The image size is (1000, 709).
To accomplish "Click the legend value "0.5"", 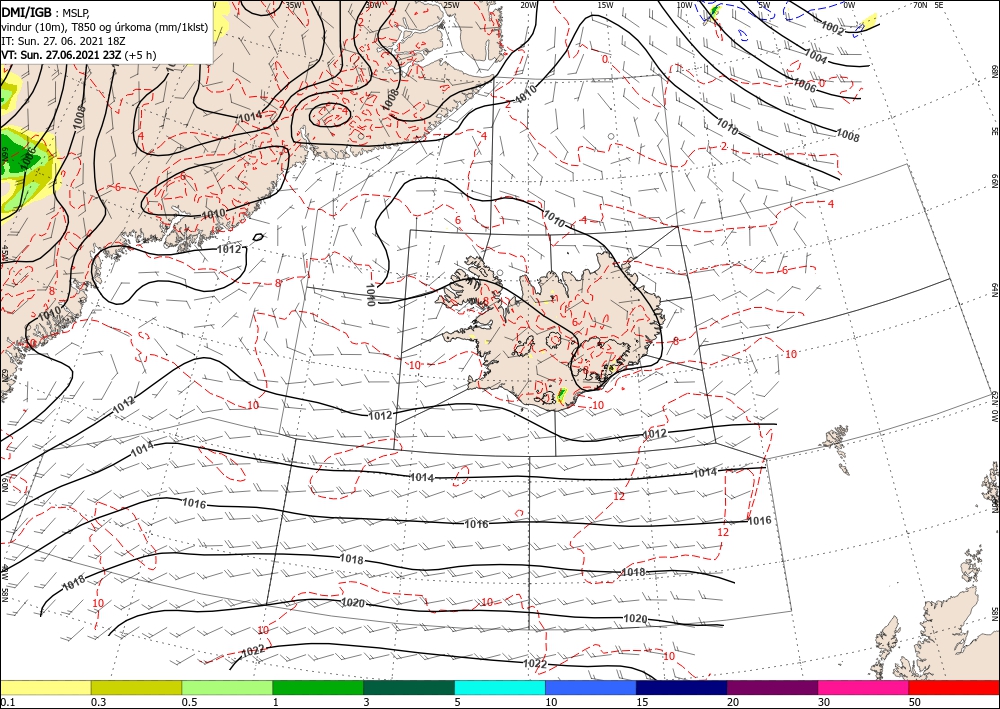I will tap(189, 702).
